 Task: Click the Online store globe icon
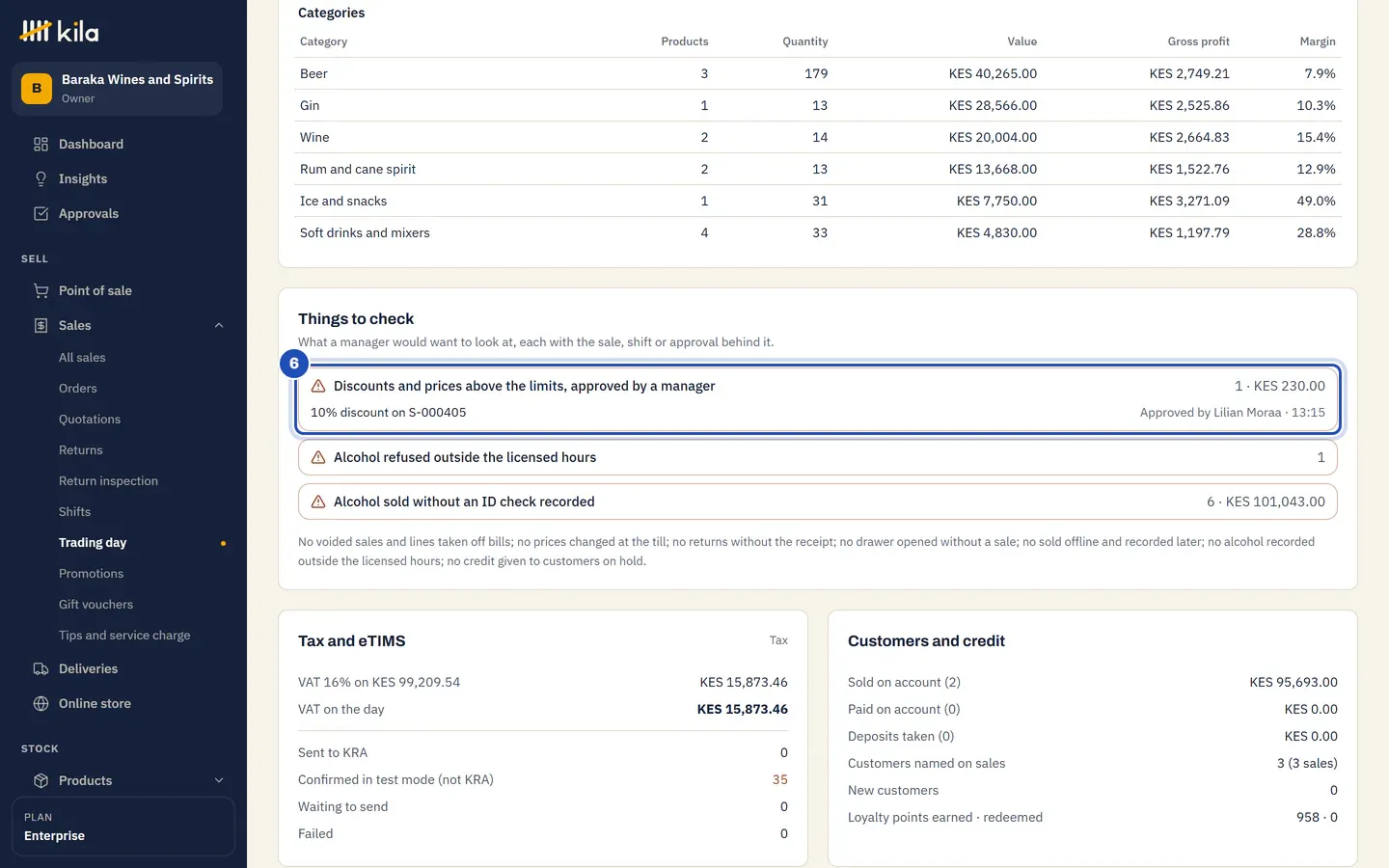(41, 703)
